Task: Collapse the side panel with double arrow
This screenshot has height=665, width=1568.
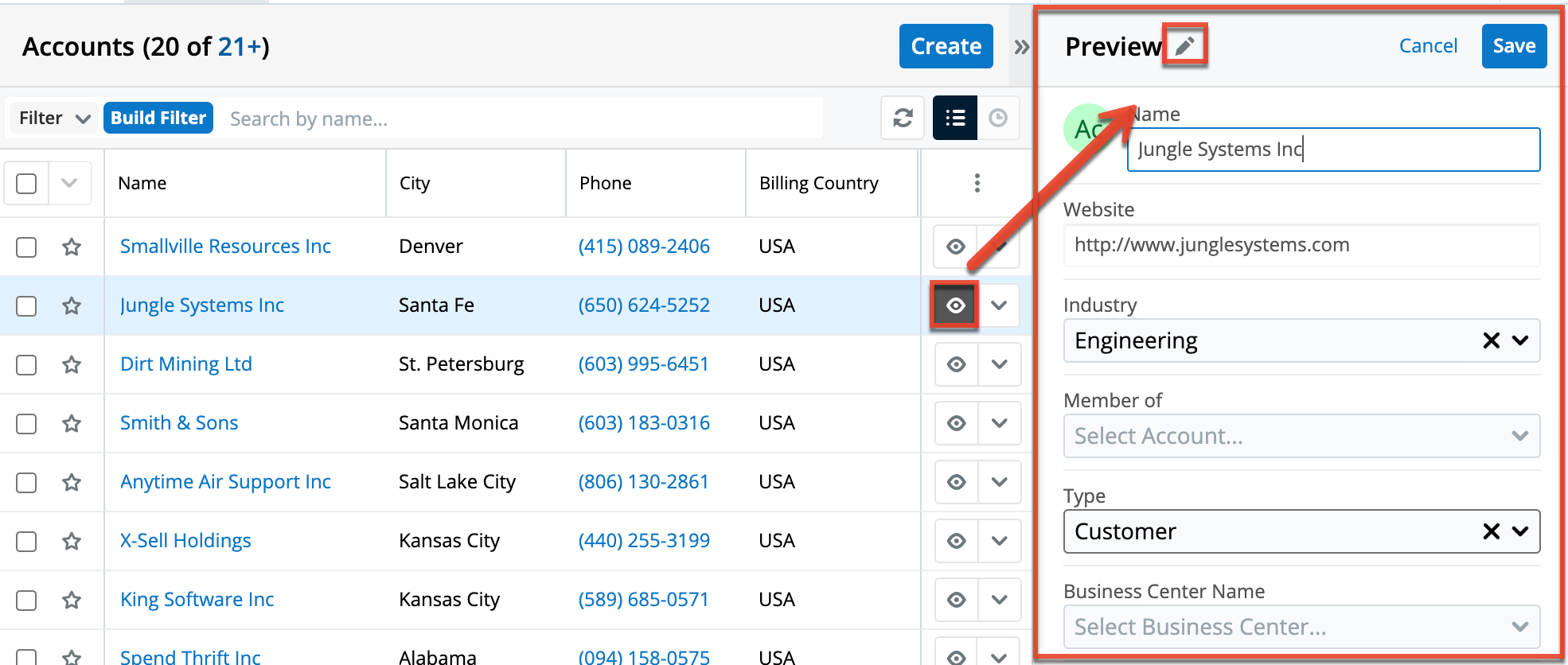Action: tap(1021, 47)
